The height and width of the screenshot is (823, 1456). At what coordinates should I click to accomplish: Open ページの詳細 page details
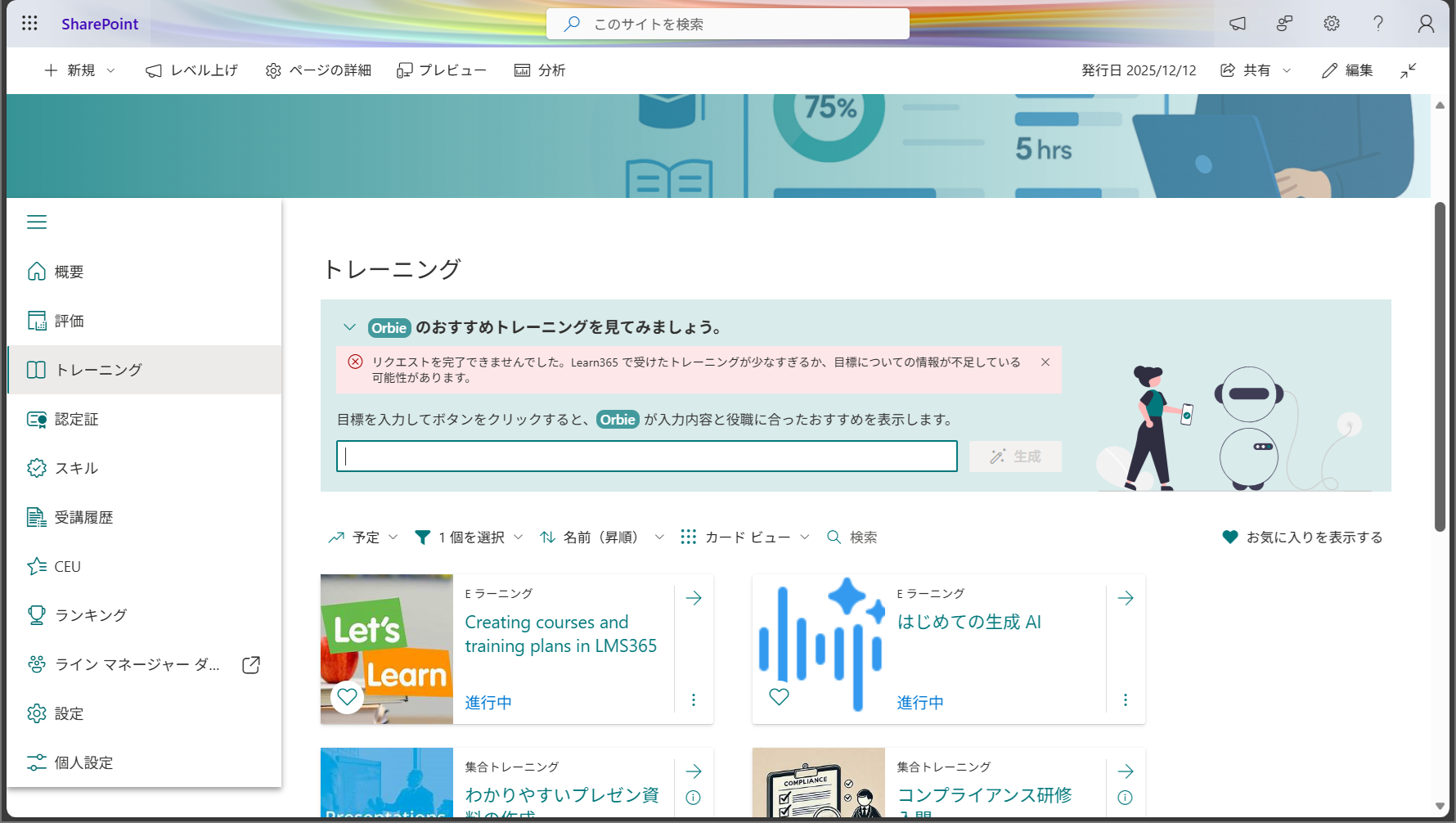tap(318, 70)
